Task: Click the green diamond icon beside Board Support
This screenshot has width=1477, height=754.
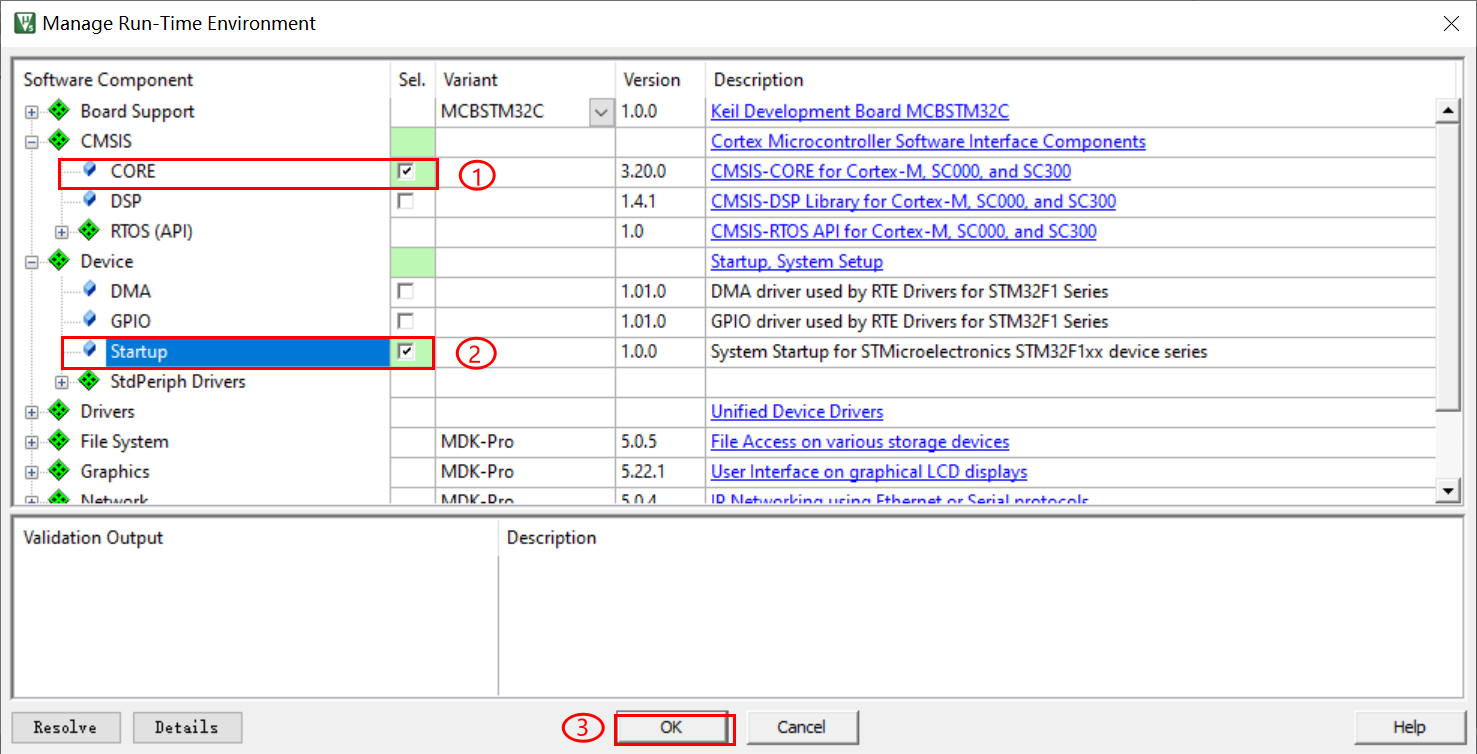Action: point(59,111)
